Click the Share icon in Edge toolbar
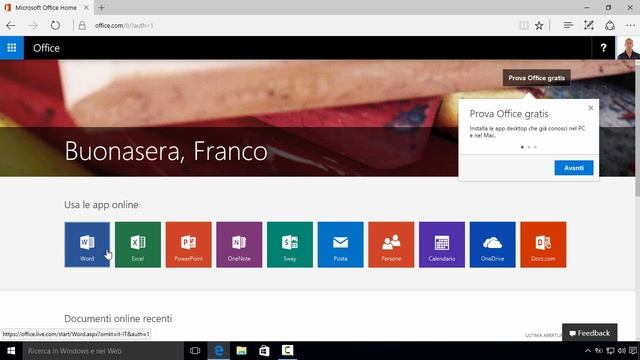The width and height of the screenshot is (640, 360). pos(610,25)
